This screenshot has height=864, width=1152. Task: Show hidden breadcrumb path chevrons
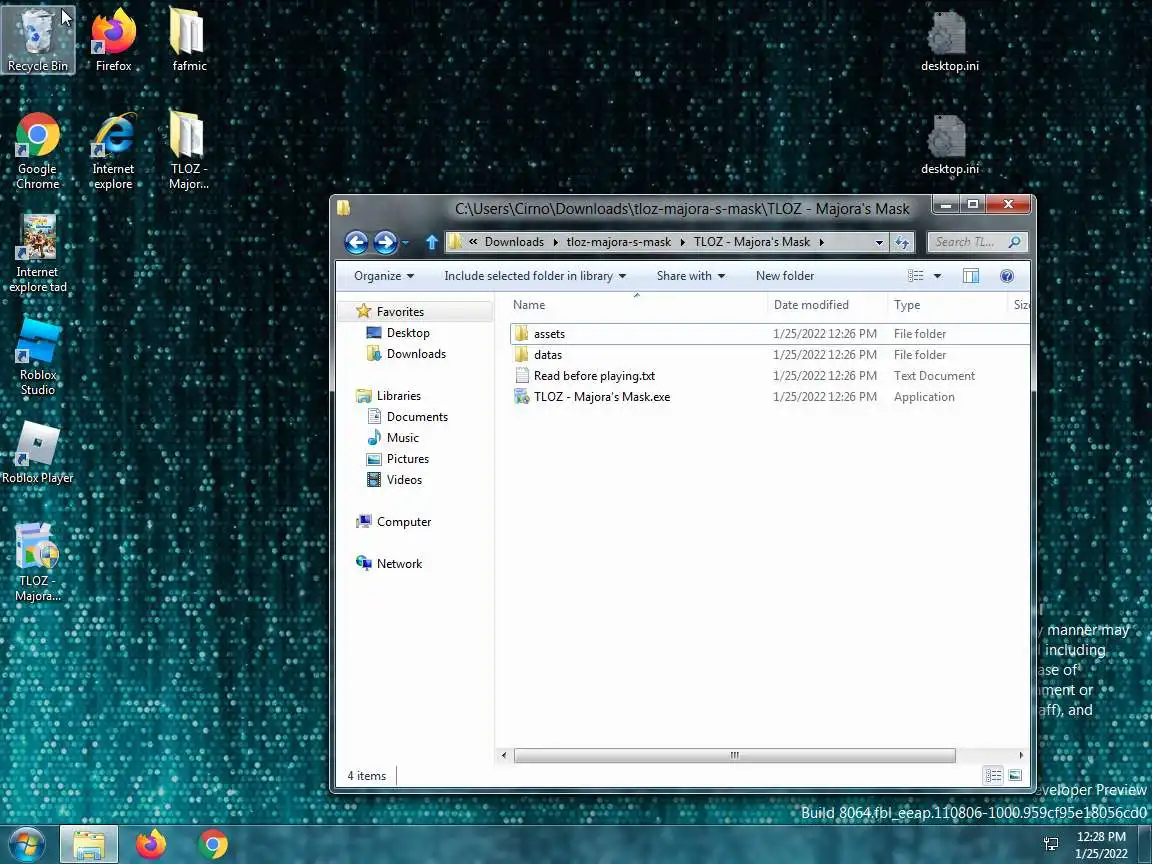[473, 242]
